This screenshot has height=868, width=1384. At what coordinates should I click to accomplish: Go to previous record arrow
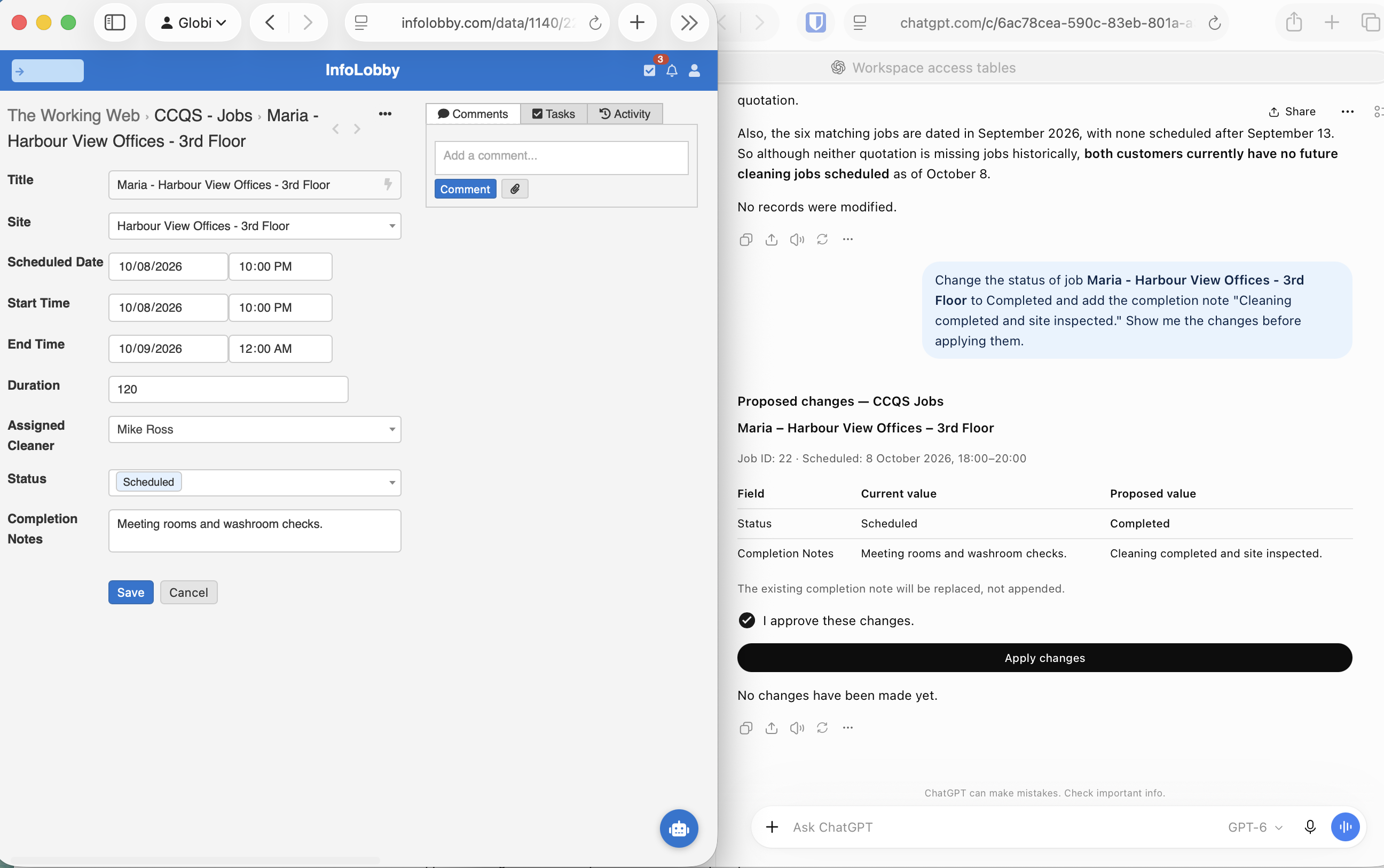336,129
